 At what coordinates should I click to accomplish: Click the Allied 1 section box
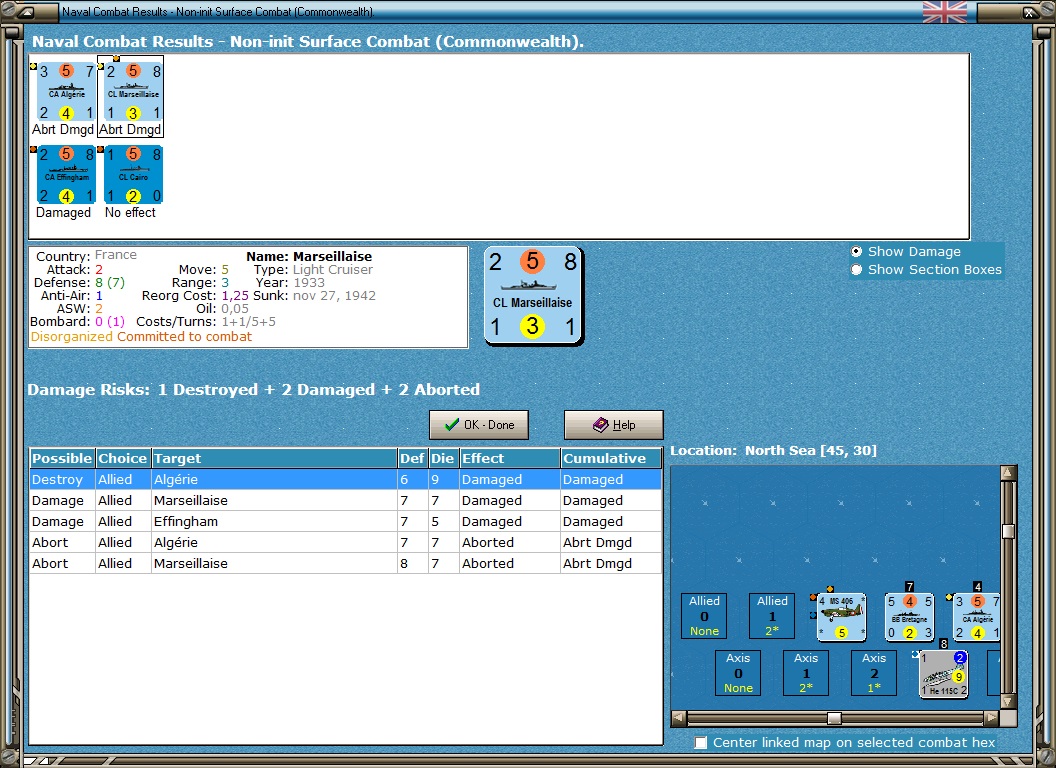coord(772,616)
